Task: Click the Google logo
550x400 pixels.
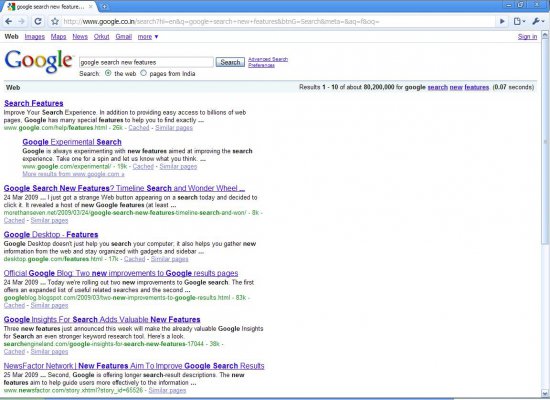Action: coord(38,61)
